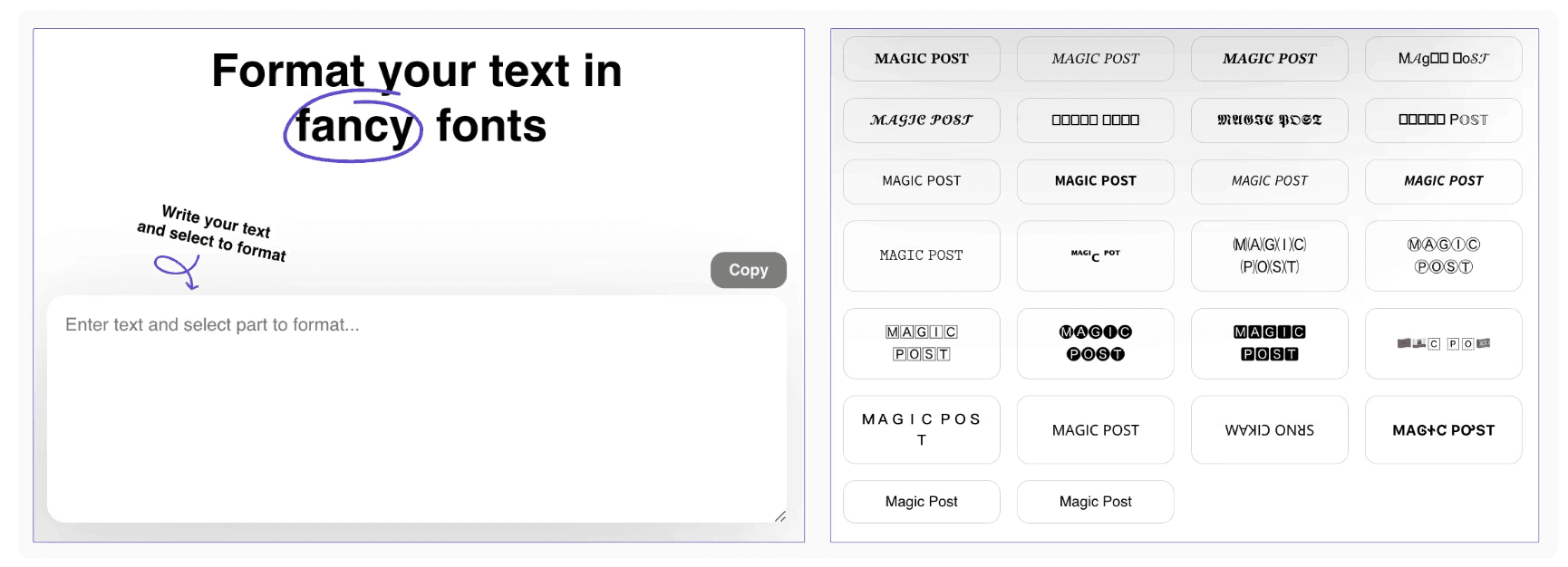1568x567 pixels.
Task: Pick the cursive script MAGIC POST style
Action: click(x=921, y=120)
